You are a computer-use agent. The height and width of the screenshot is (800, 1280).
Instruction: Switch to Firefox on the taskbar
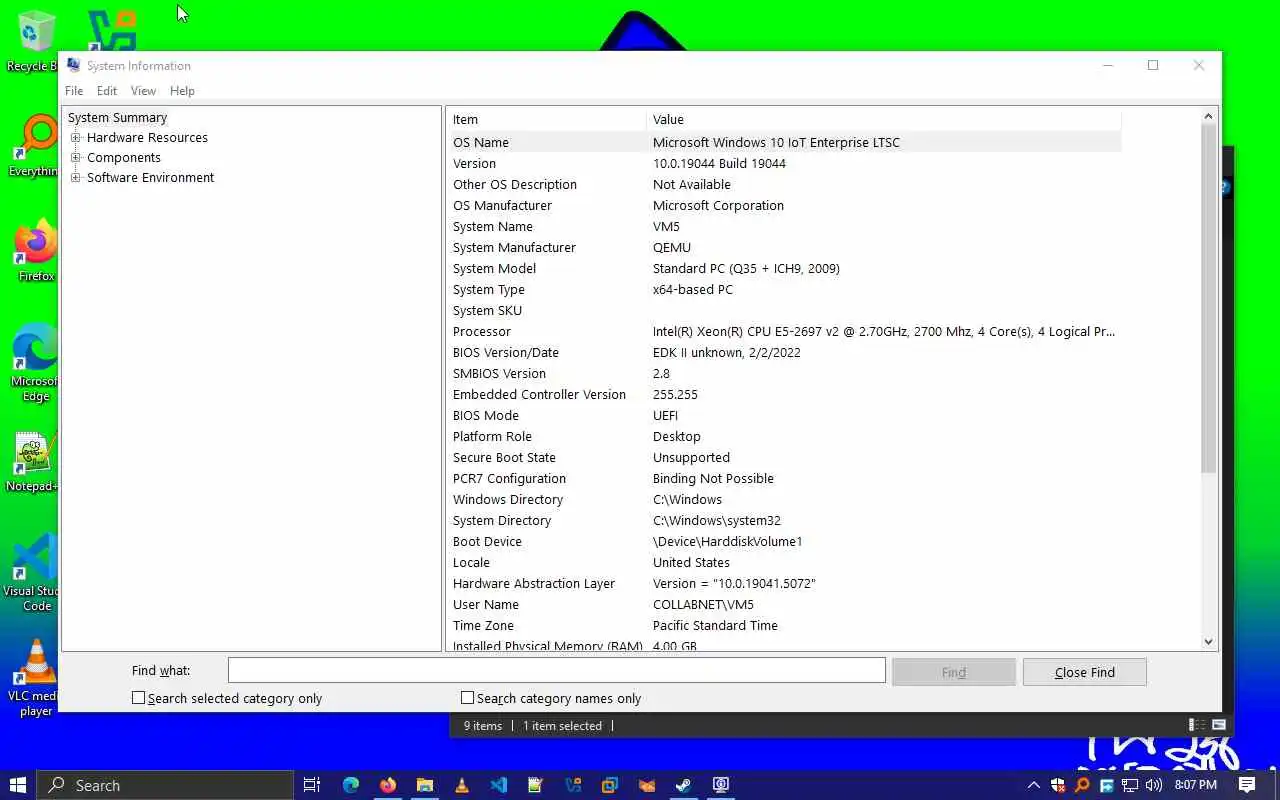[388, 785]
